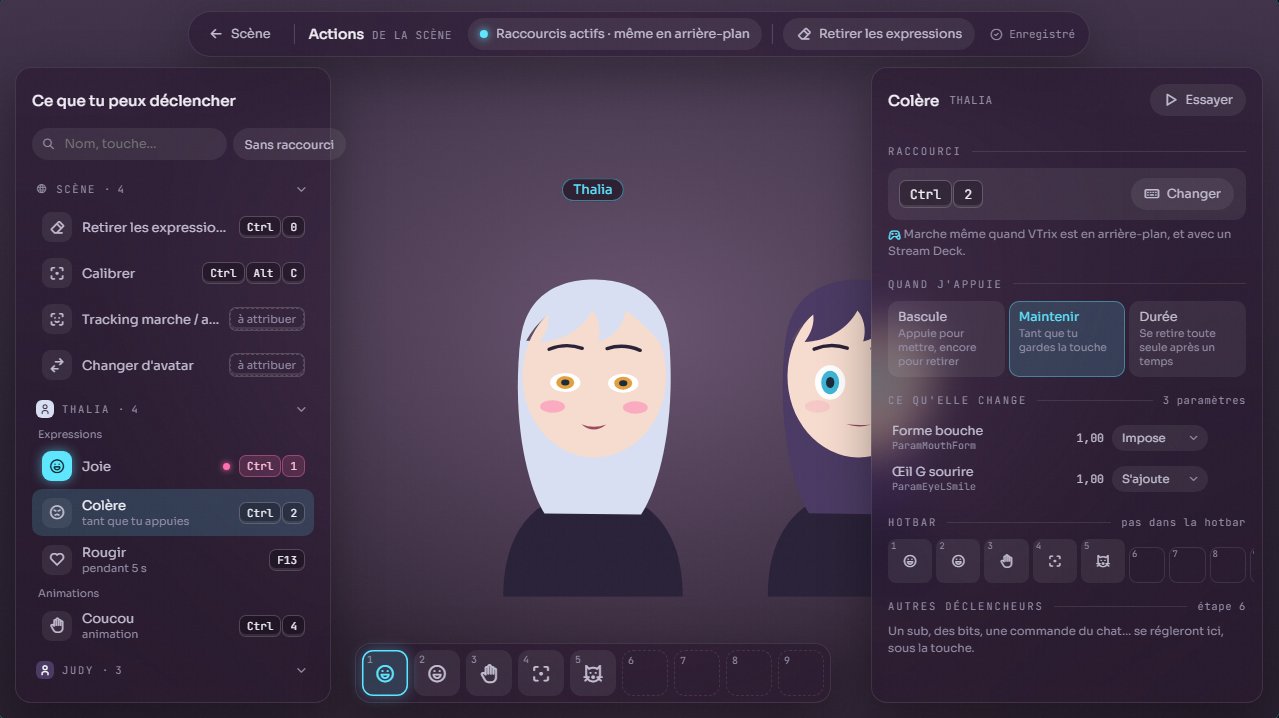Select the Durée press mode
This screenshot has height=718, width=1279.
1187,339
